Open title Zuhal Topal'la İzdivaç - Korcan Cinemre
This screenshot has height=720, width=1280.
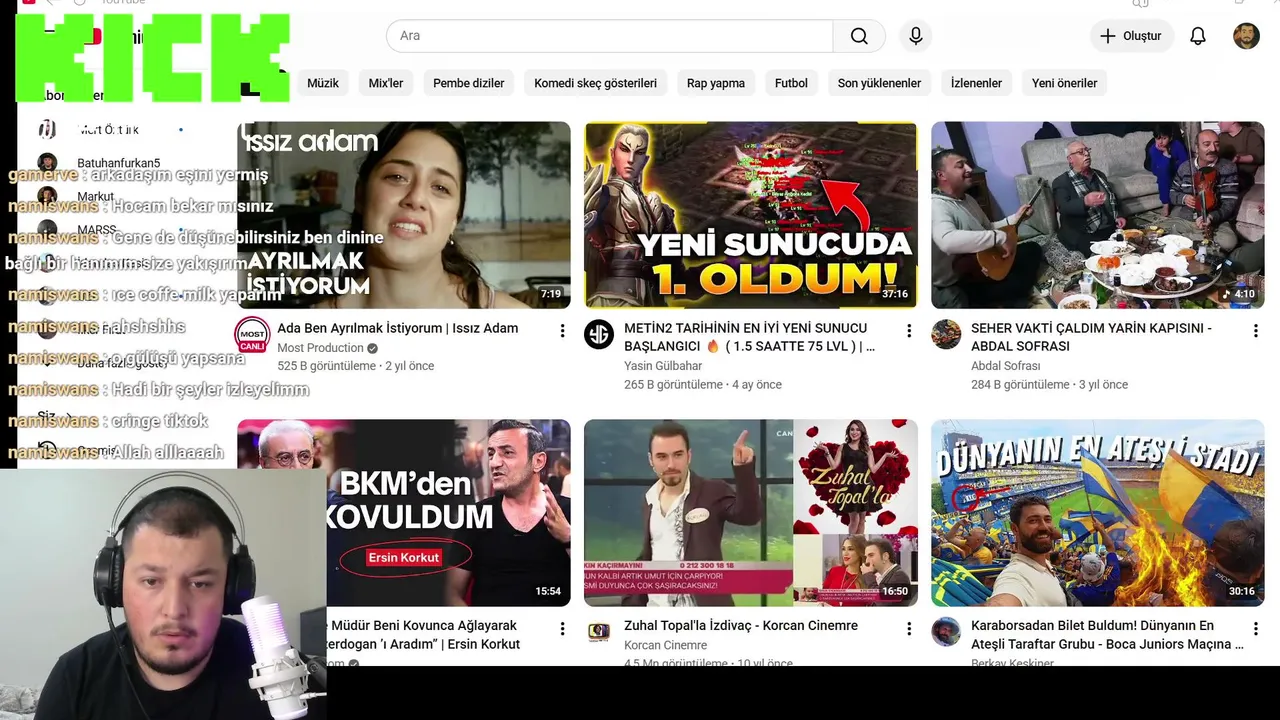(741, 625)
